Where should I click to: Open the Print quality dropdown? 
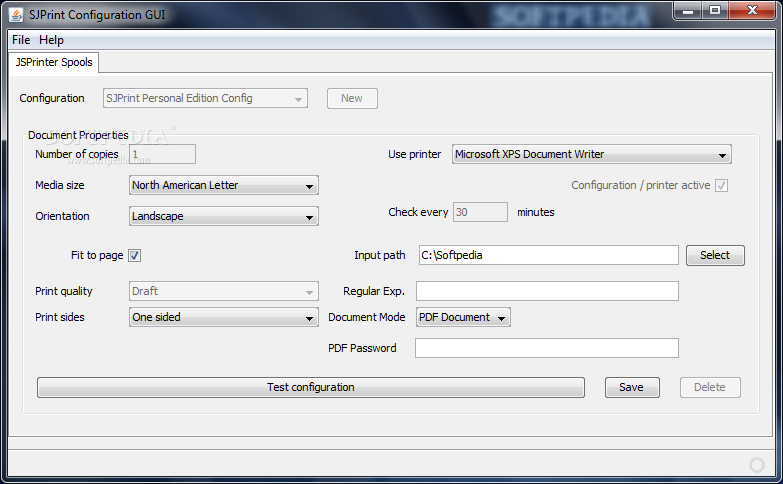[224, 291]
